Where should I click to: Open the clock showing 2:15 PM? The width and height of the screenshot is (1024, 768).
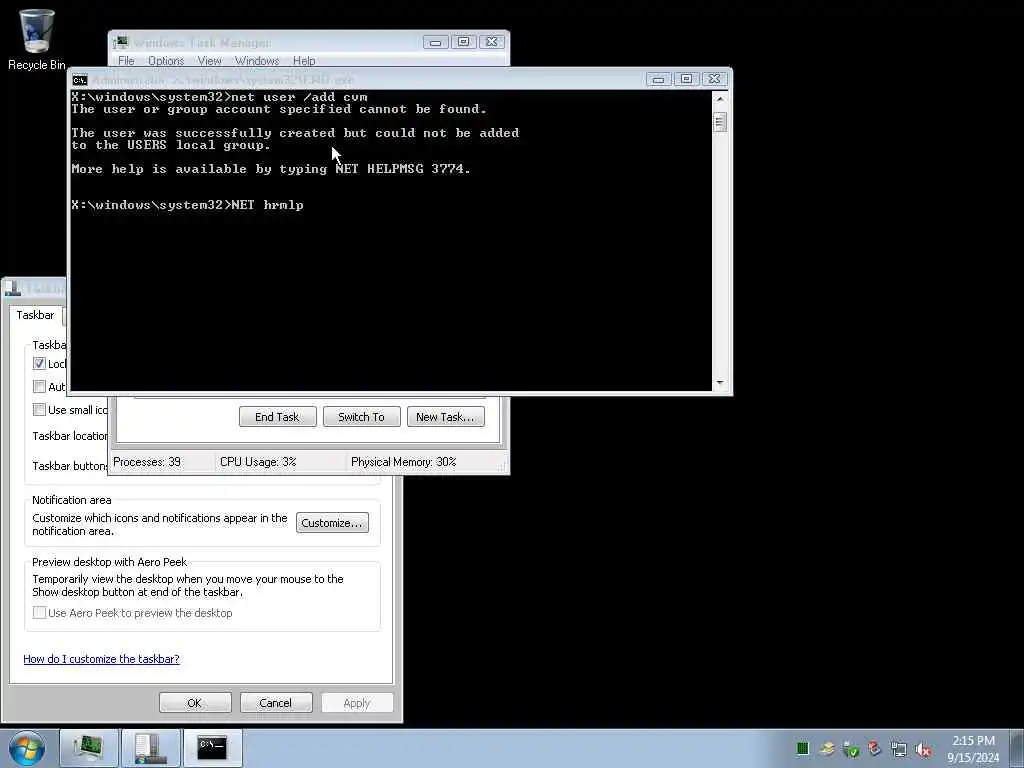pyautogui.click(x=973, y=748)
